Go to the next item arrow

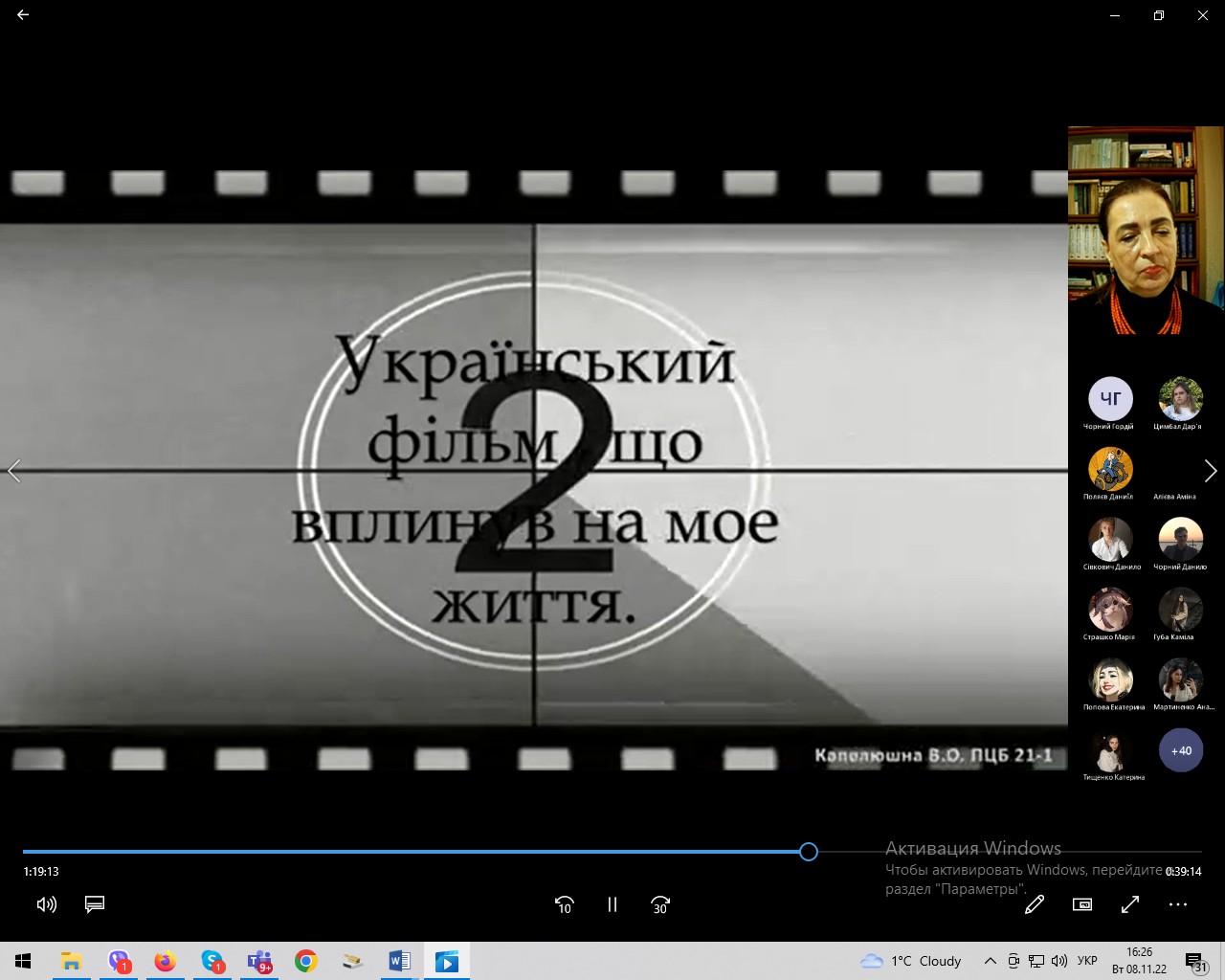tap(1211, 471)
